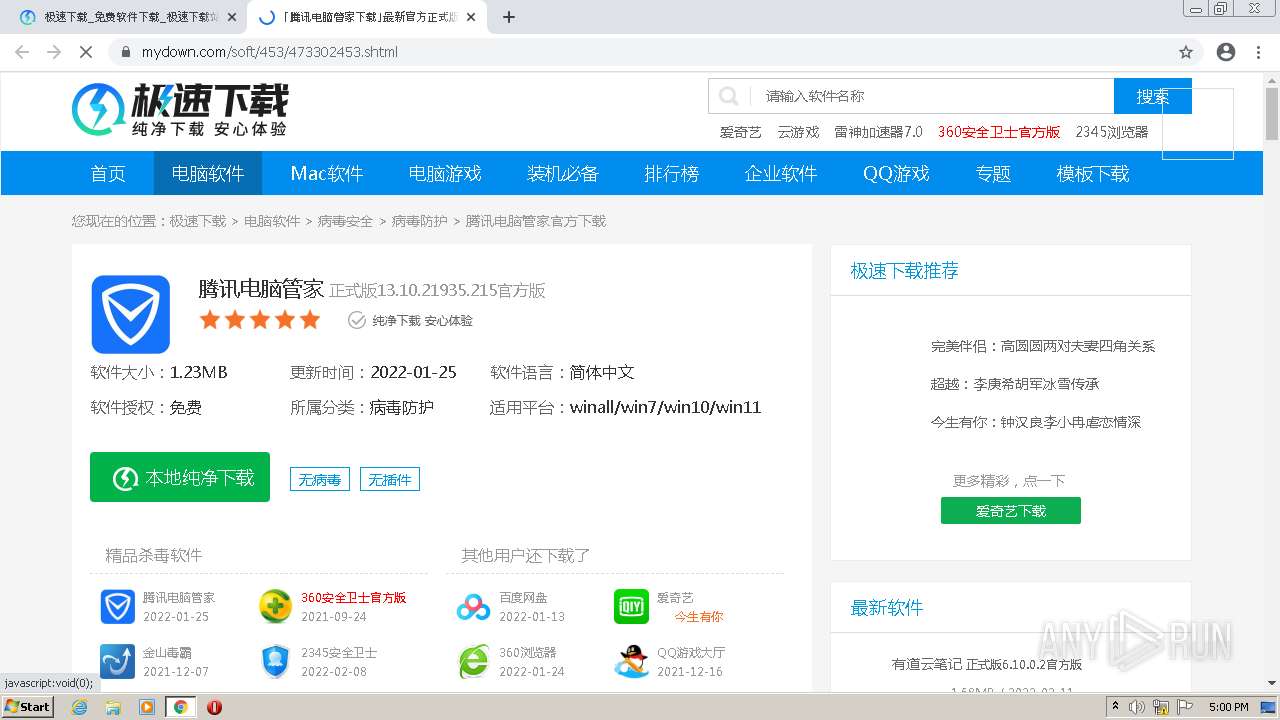Open the red 360安全卫士官方版 hot link
Image resolution: width=1280 pixels, height=720 pixels.
tap(999, 132)
